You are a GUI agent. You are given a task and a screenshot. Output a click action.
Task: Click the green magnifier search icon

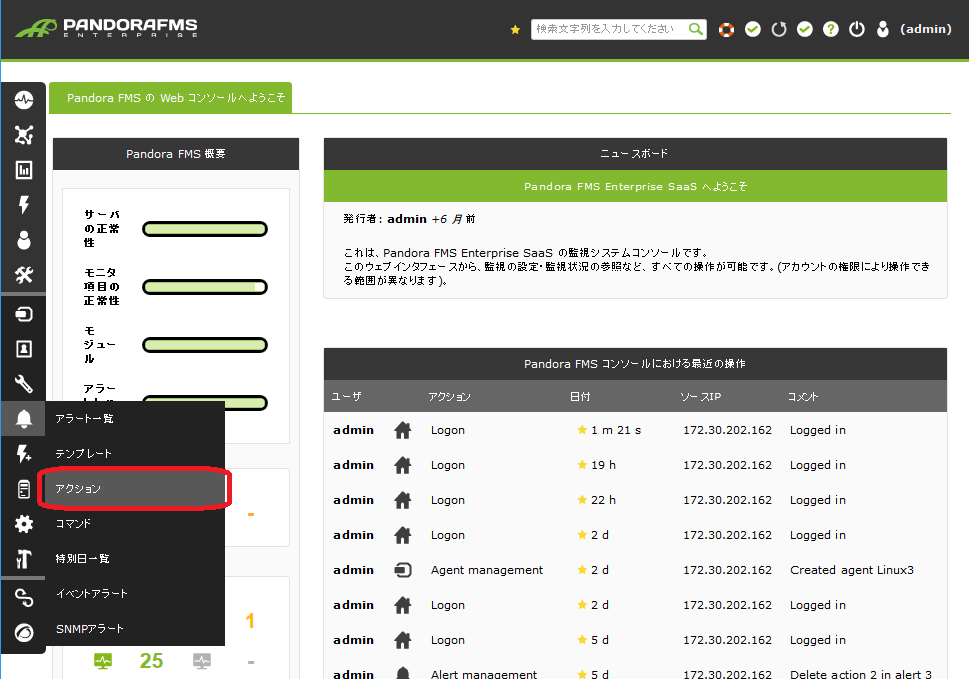click(696, 29)
